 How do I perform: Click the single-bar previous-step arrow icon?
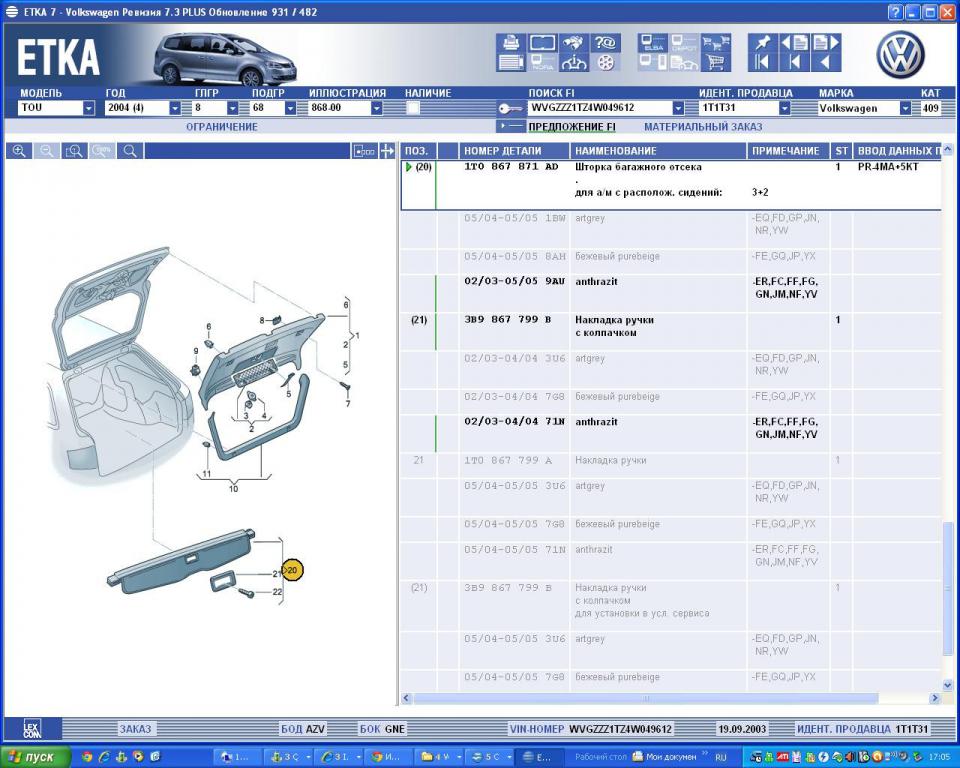pos(795,62)
